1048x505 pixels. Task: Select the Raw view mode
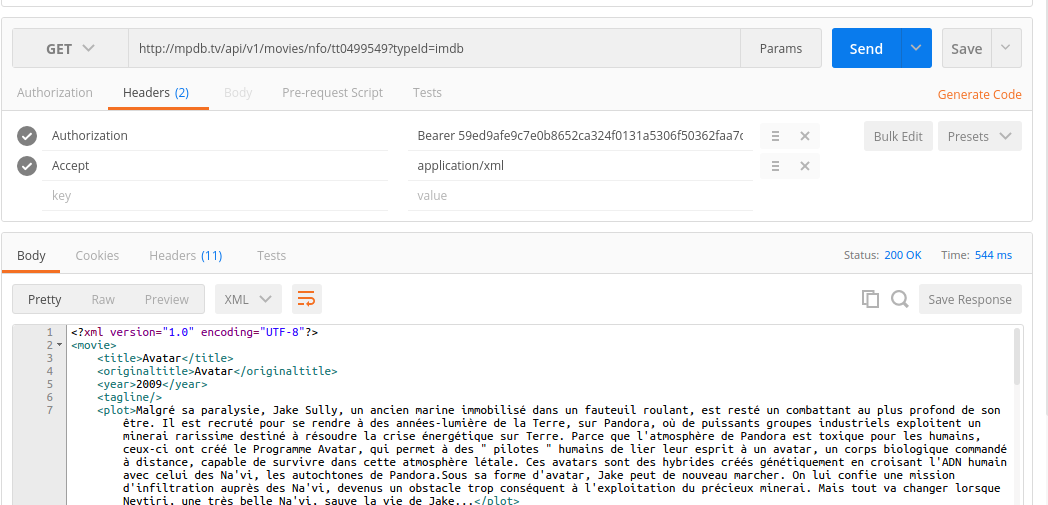(x=103, y=299)
